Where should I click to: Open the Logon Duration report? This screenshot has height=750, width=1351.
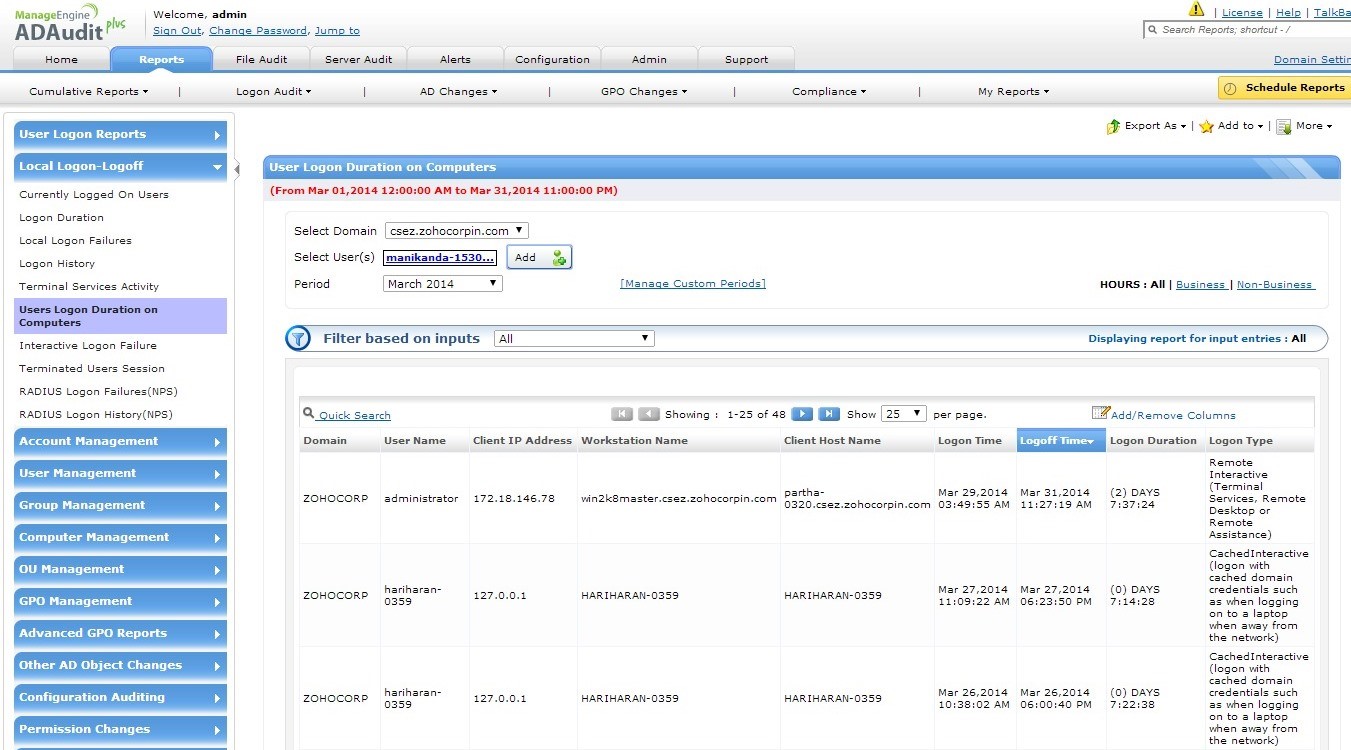pyautogui.click(x=61, y=218)
